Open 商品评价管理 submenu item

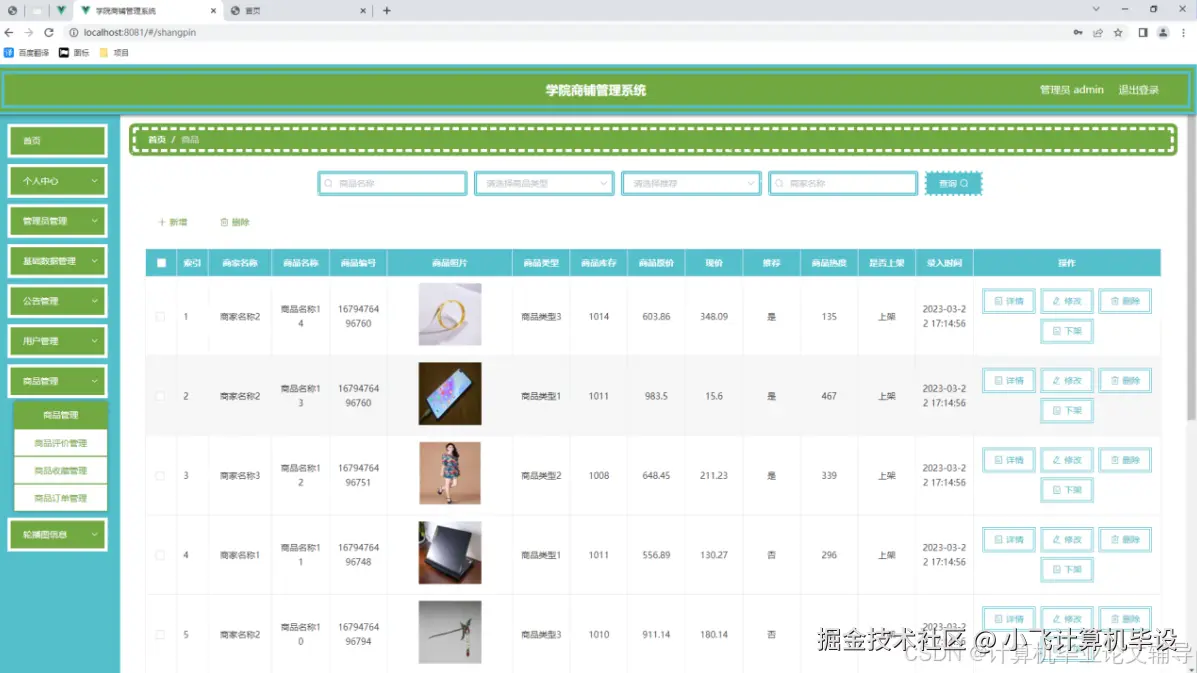pyautogui.click(x=60, y=443)
